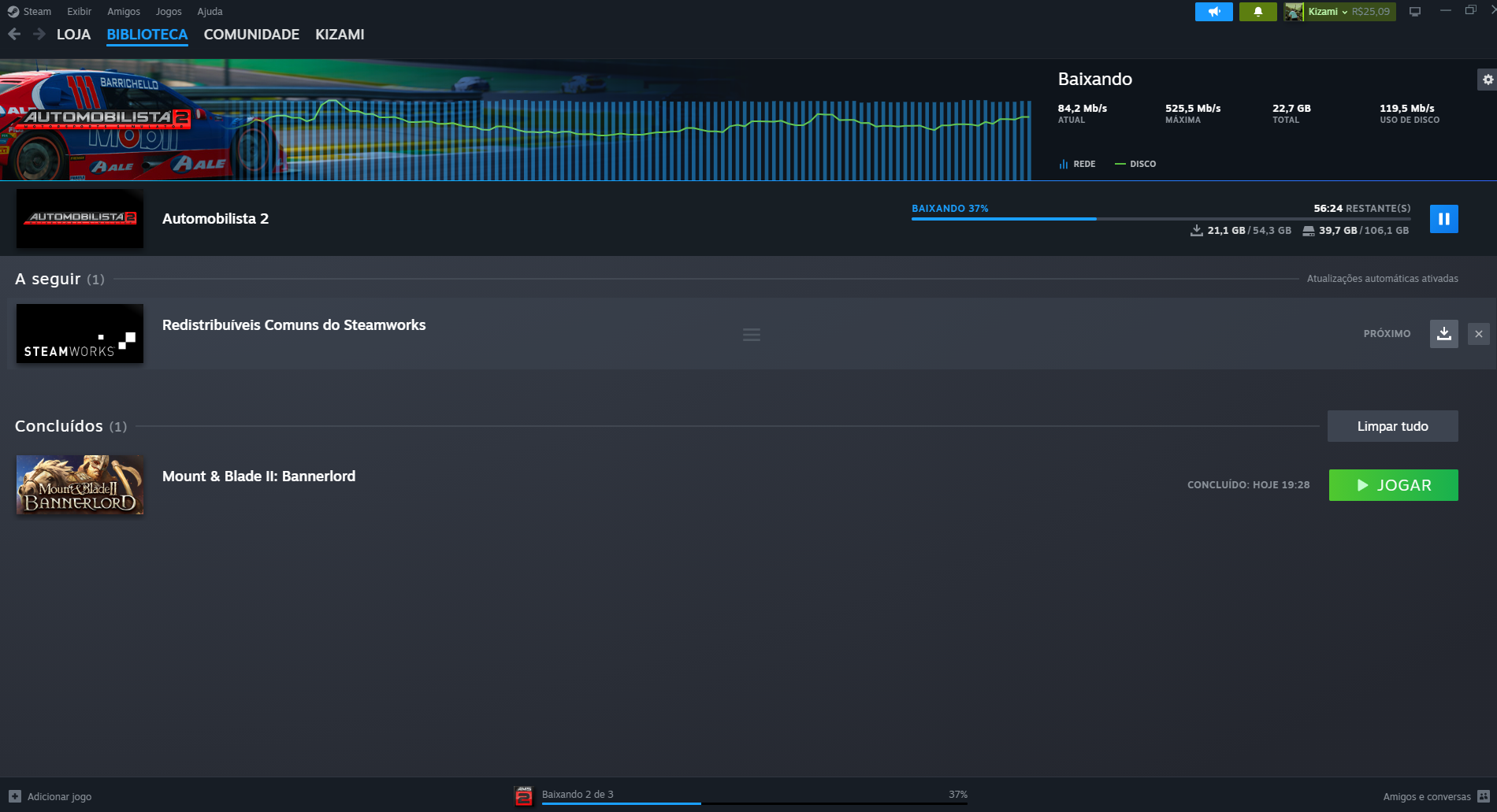The height and width of the screenshot is (812, 1497).
Task: Restore down the Steam window
Action: pos(1470,11)
